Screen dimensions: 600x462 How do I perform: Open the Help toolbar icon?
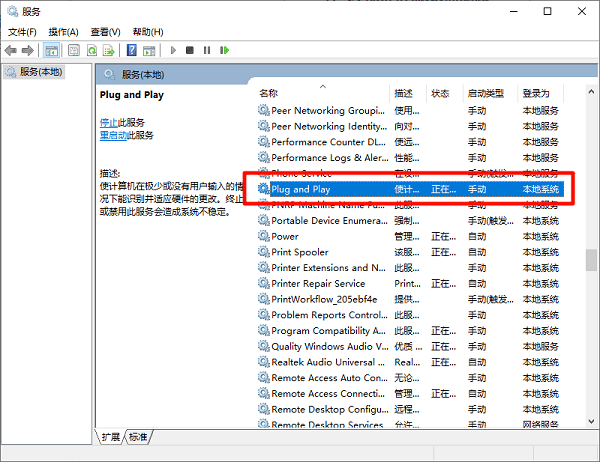pos(132,50)
